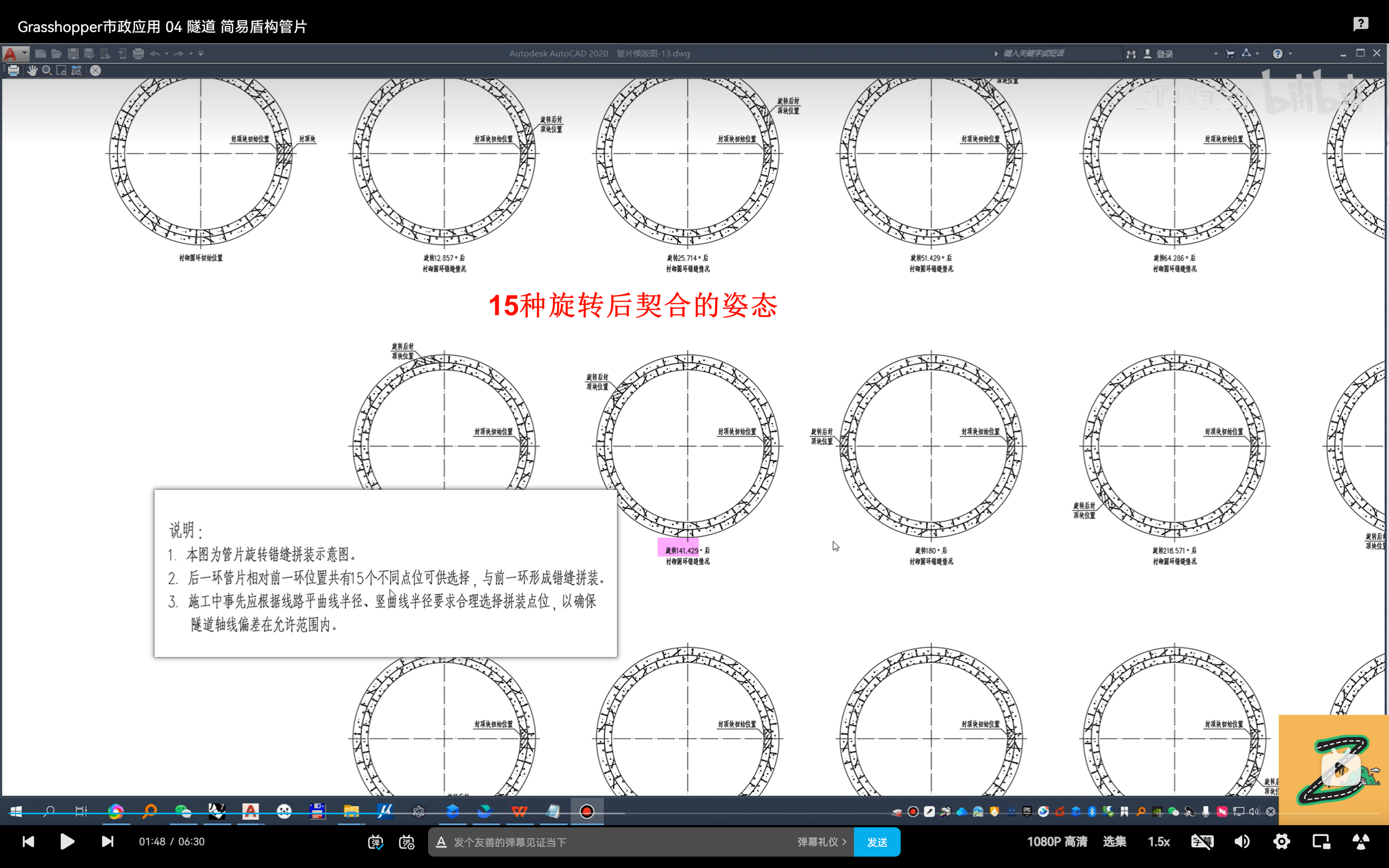The width and height of the screenshot is (1389, 868).
Task: Toggle the subtitles icon in player
Action: [1202, 841]
